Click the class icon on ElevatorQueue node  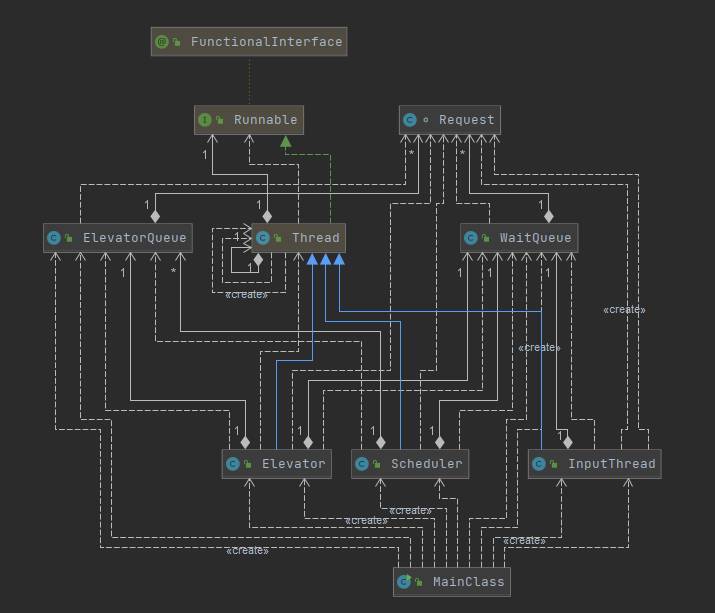[x=54, y=238]
